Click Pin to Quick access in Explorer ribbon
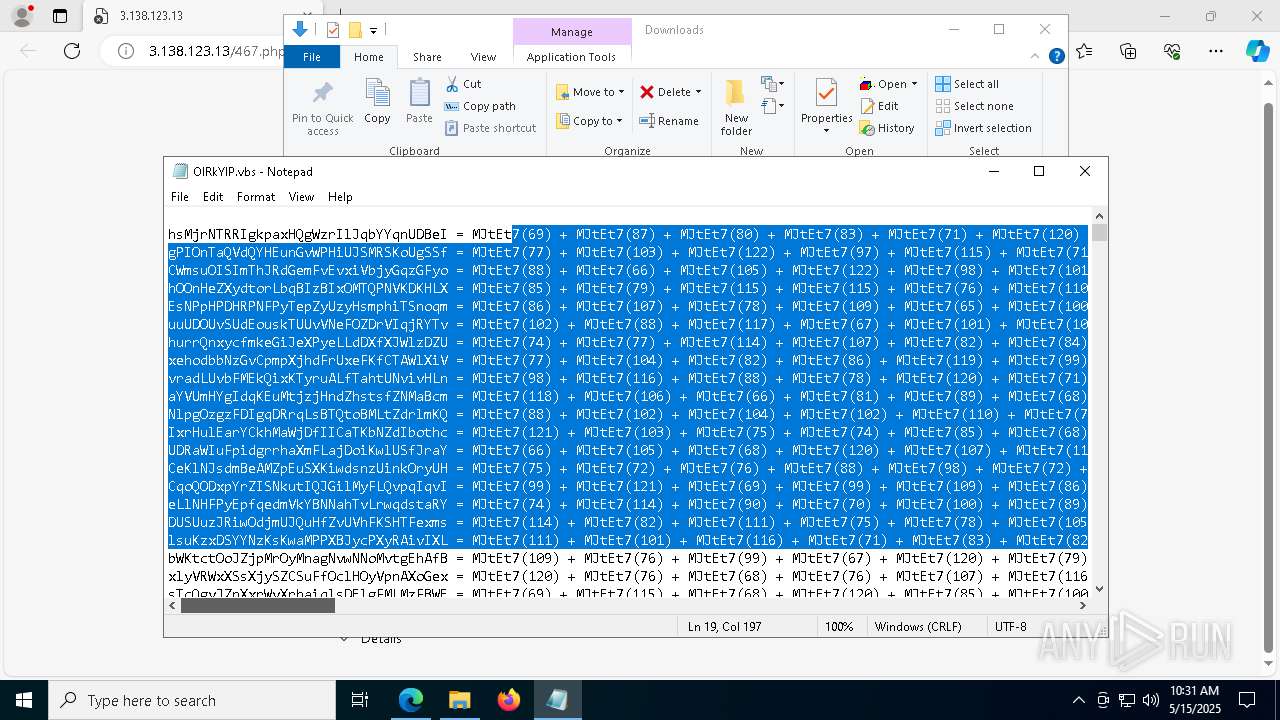 pyautogui.click(x=322, y=108)
